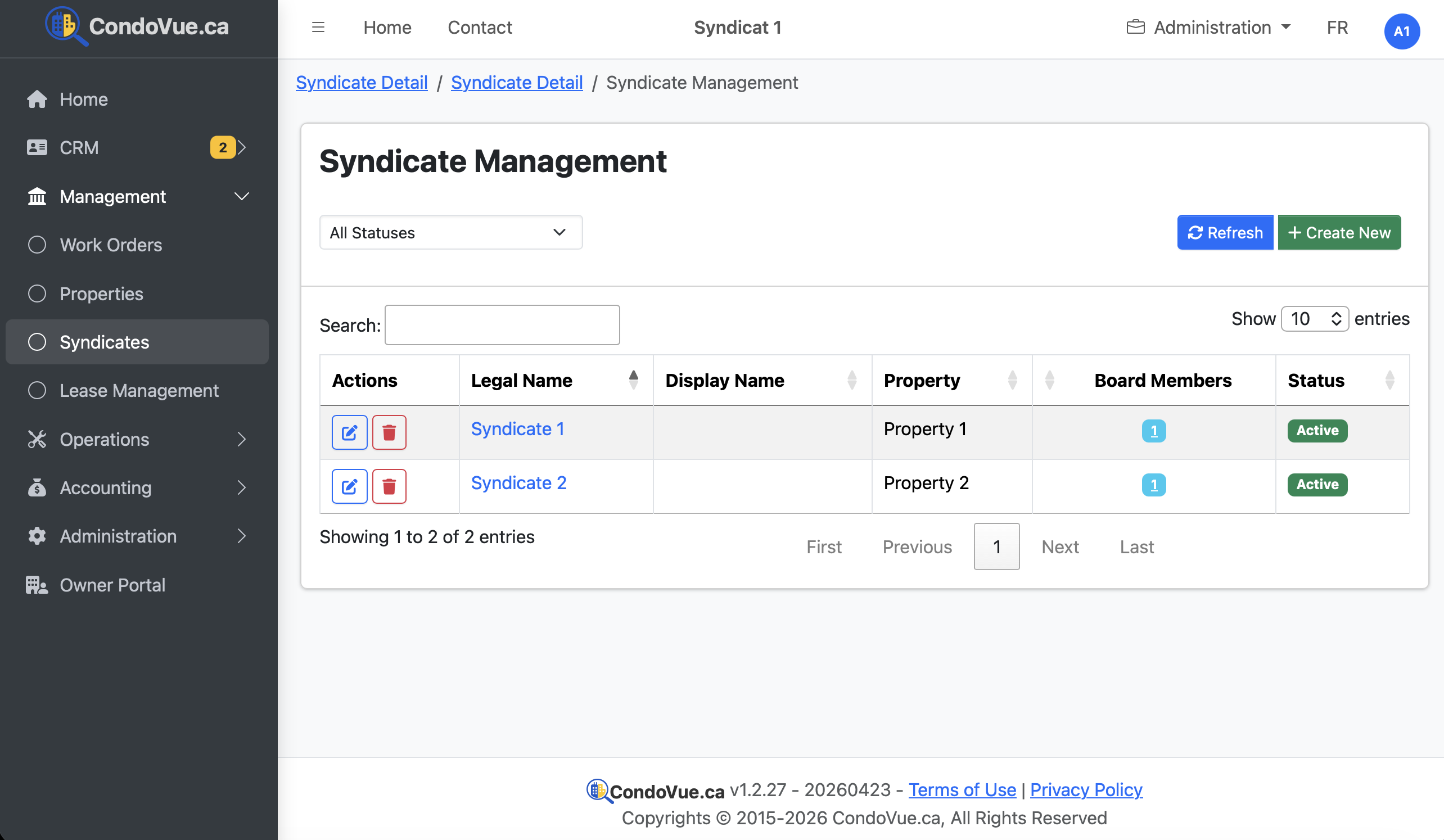1444x840 pixels.
Task: Open the Syndicate 2 link
Action: 518,483
